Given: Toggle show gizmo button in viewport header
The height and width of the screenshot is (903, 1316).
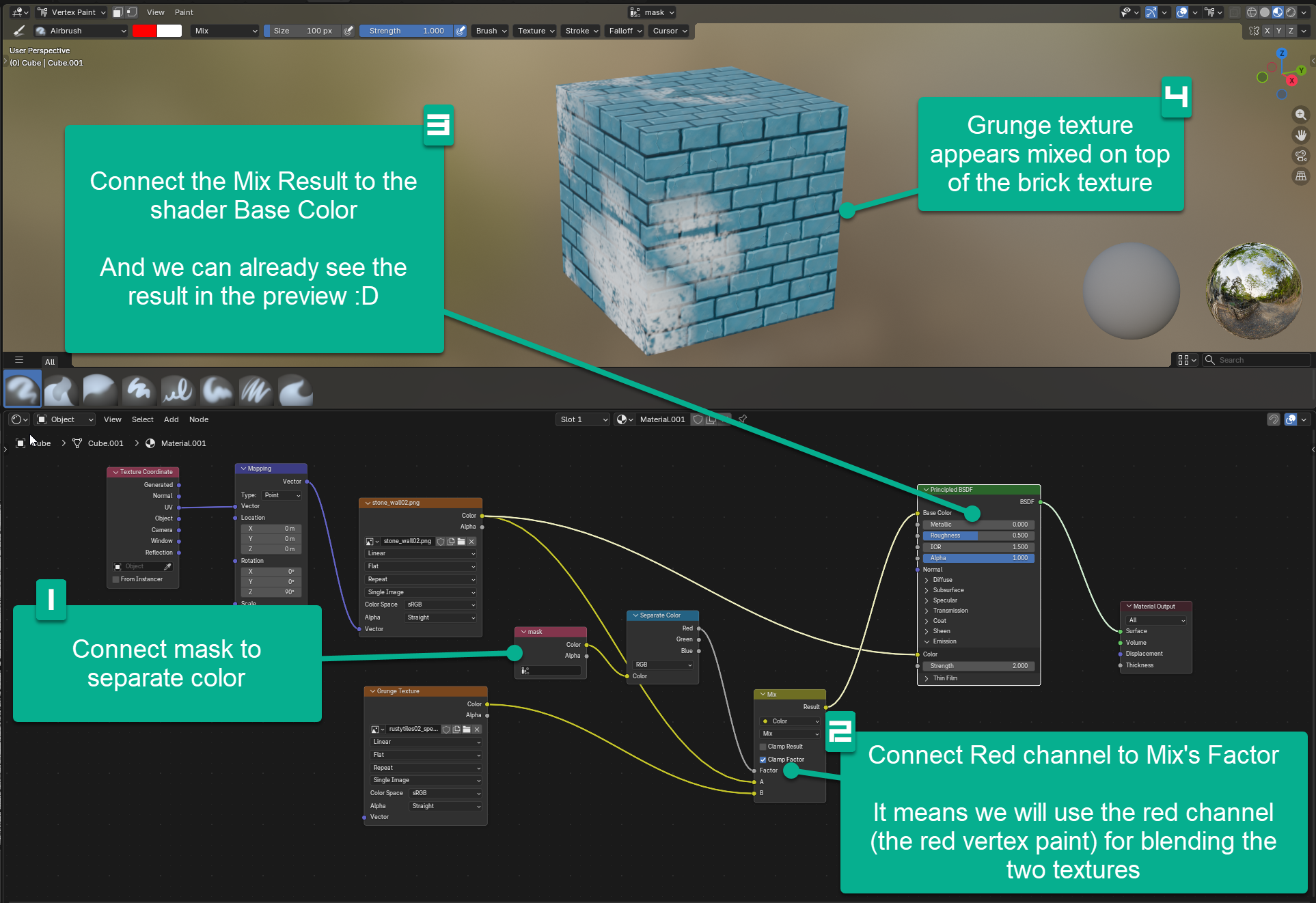Looking at the screenshot, I should click(x=1151, y=12).
